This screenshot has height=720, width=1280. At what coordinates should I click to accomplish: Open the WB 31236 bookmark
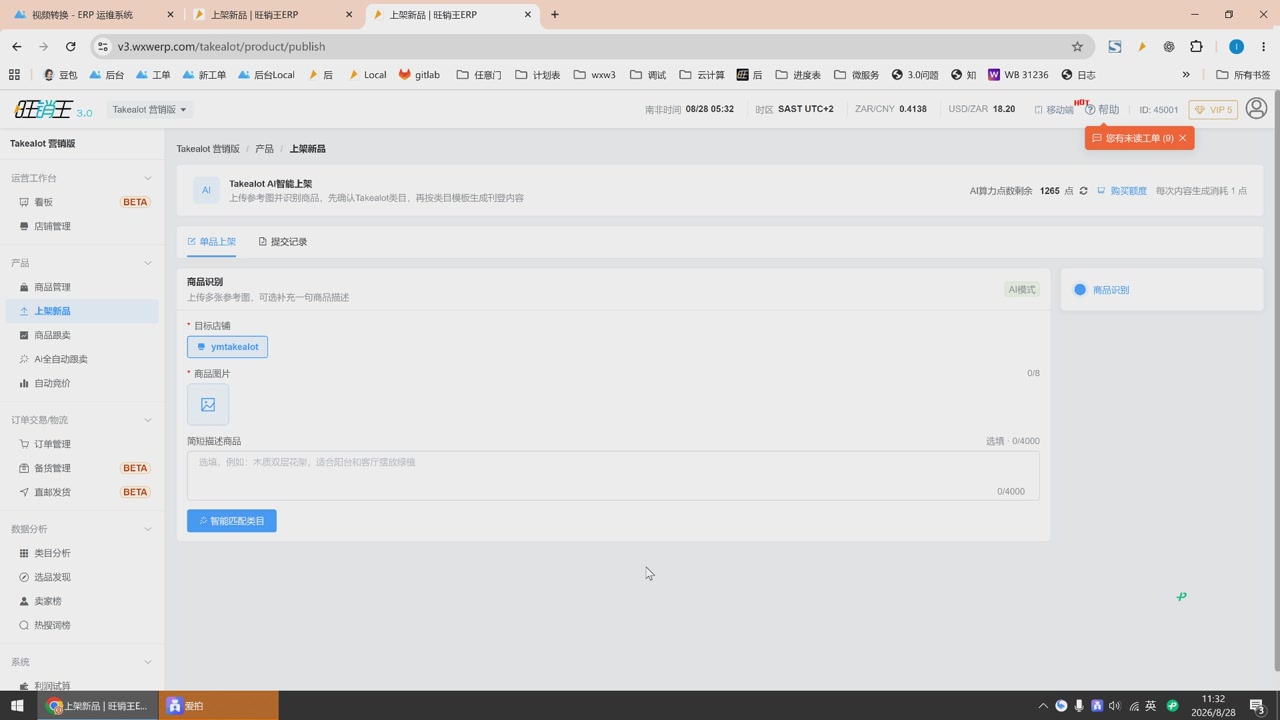1018,75
